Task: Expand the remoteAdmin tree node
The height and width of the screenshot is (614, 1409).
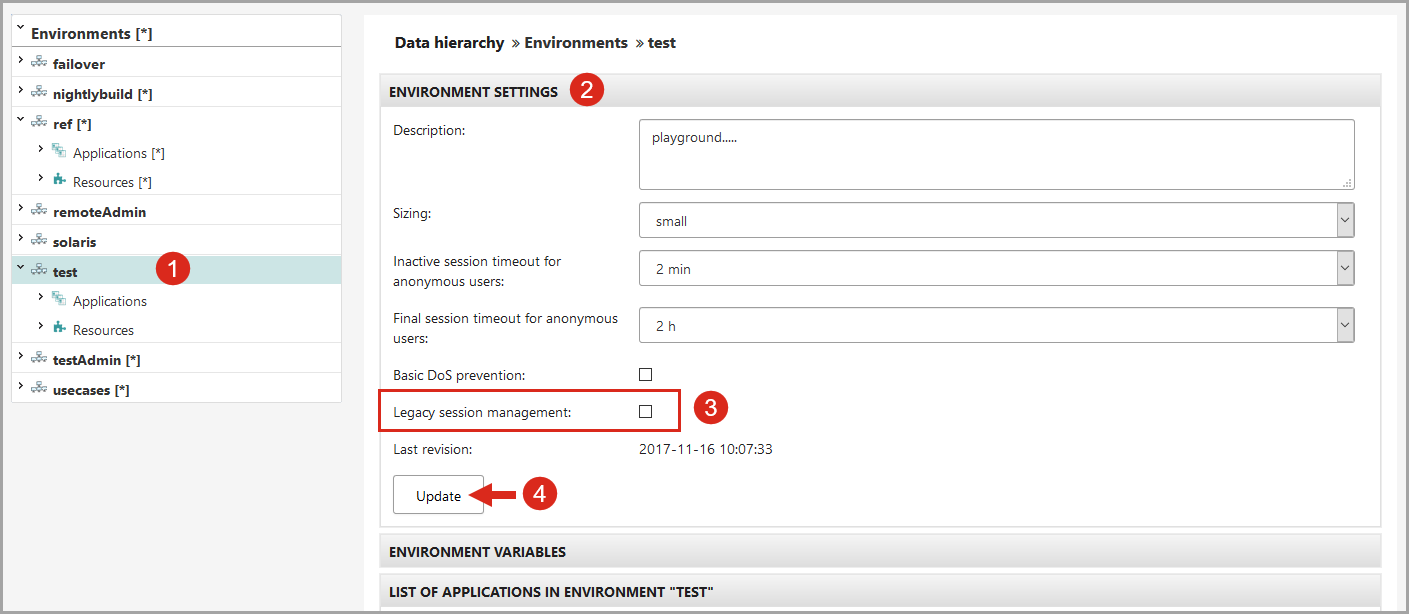Action: point(21,209)
